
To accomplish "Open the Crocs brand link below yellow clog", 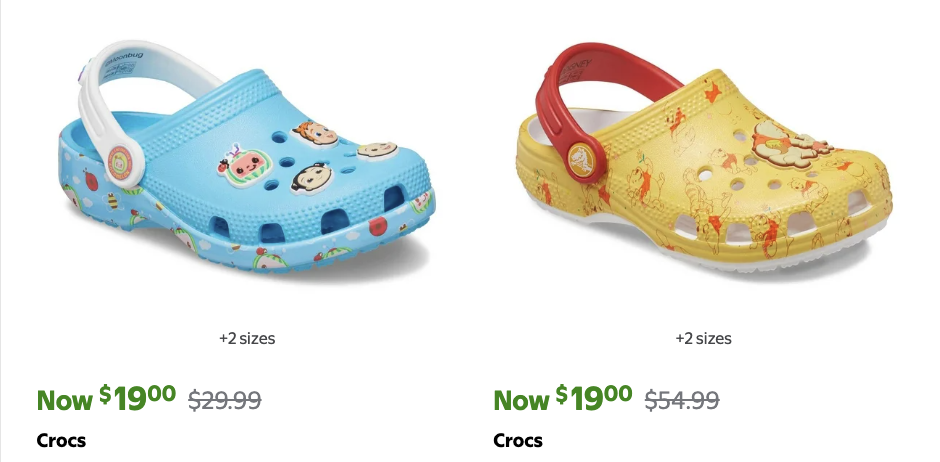I will [518, 440].
